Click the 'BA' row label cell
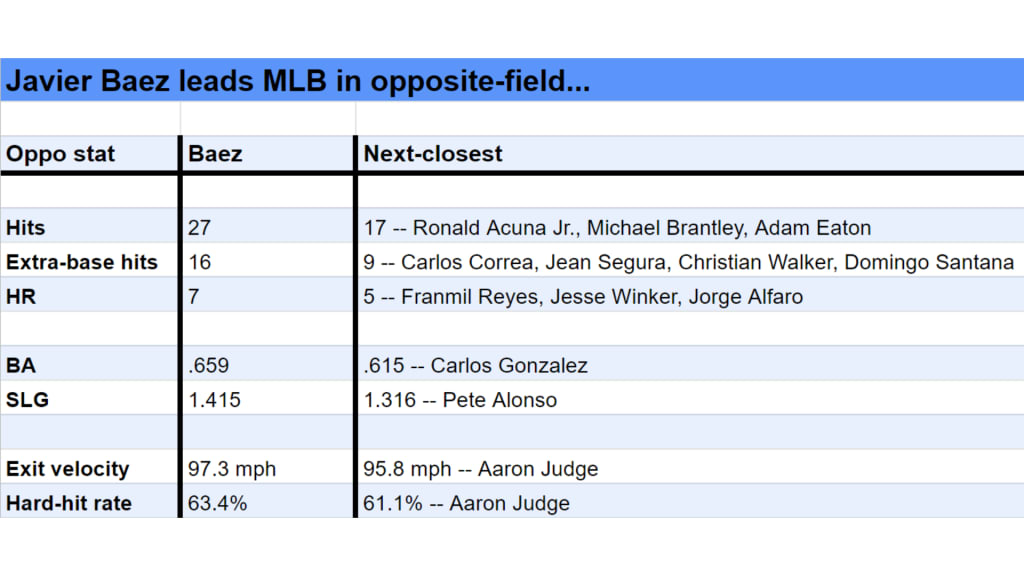 point(89,364)
